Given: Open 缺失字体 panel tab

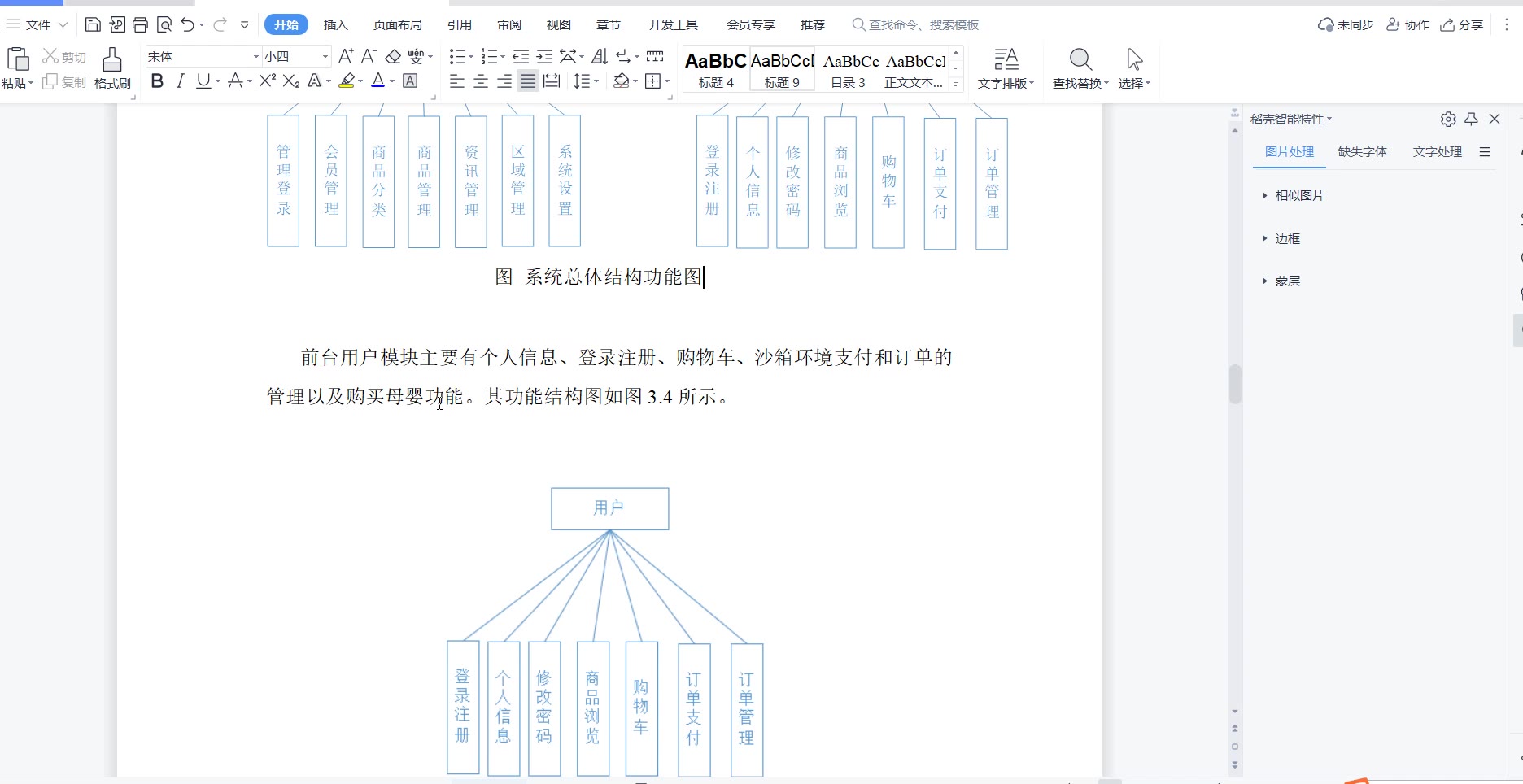Looking at the screenshot, I should pos(1363,151).
